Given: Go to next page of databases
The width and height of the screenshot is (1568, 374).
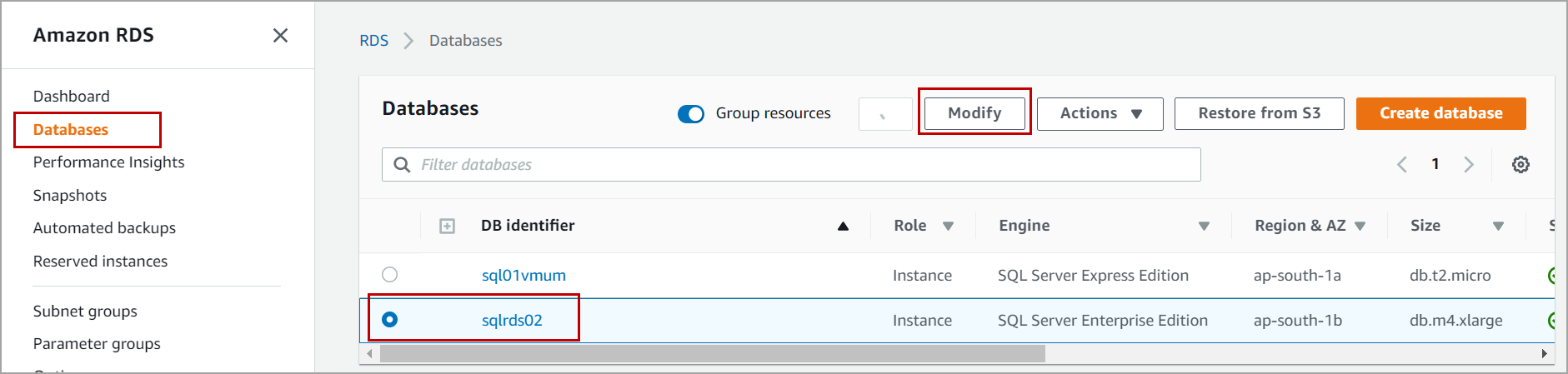Looking at the screenshot, I should (1469, 165).
